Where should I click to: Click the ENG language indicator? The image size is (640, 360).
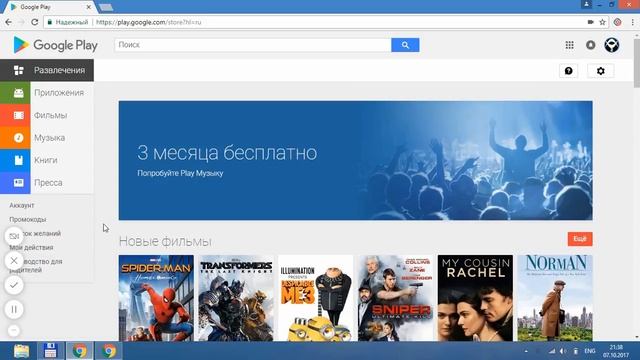pyautogui.click(x=589, y=351)
